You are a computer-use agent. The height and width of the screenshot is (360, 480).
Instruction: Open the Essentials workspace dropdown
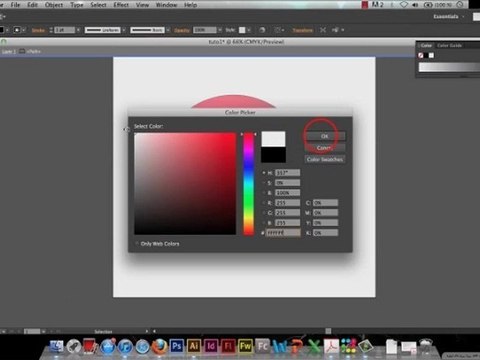point(449,16)
